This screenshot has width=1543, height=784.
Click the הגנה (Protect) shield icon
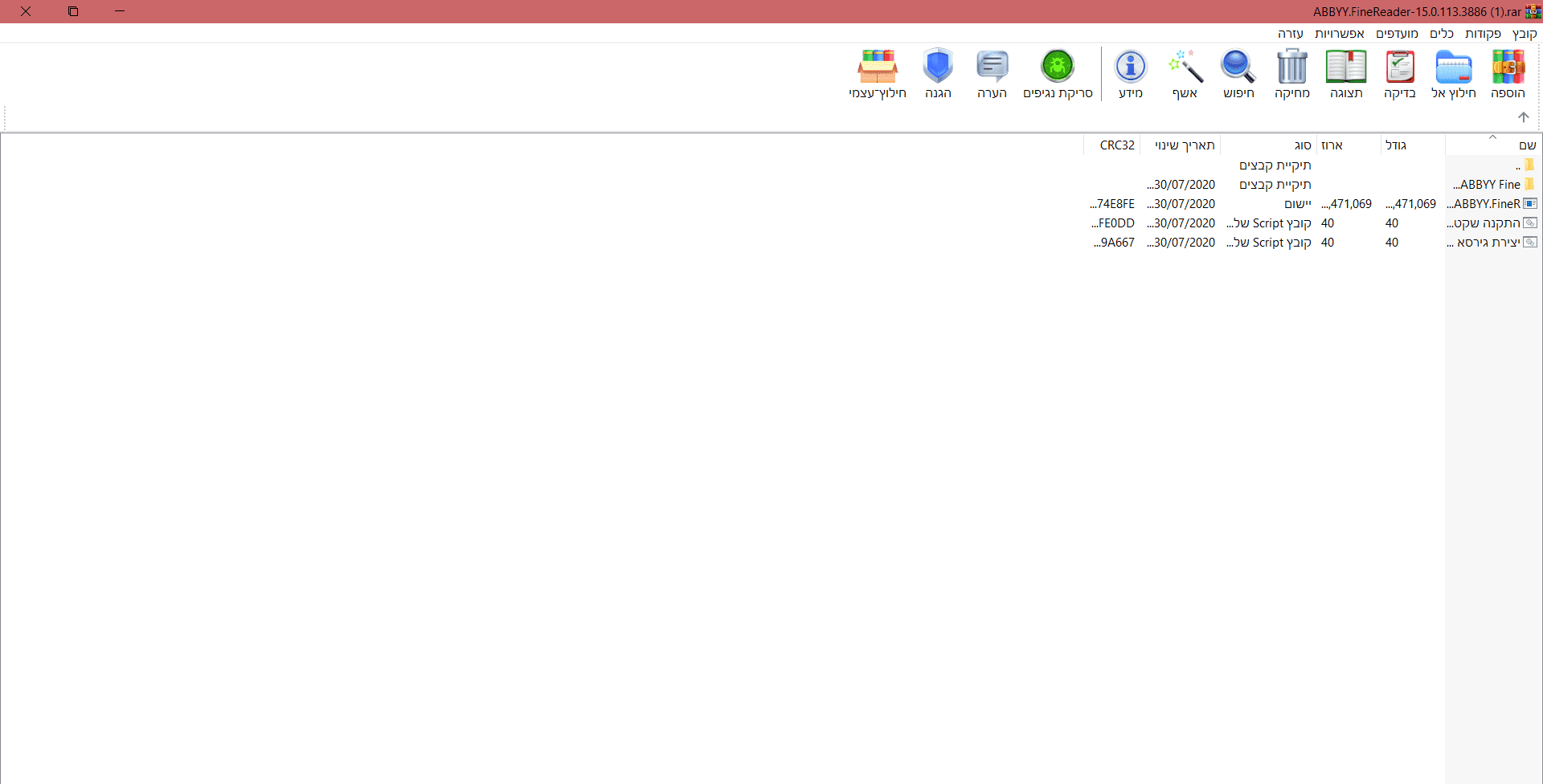(x=938, y=74)
